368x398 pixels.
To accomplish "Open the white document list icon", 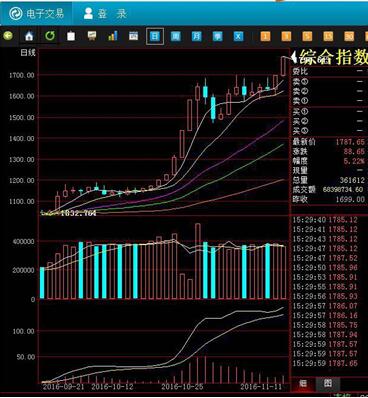I will click(x=71, y=36).
